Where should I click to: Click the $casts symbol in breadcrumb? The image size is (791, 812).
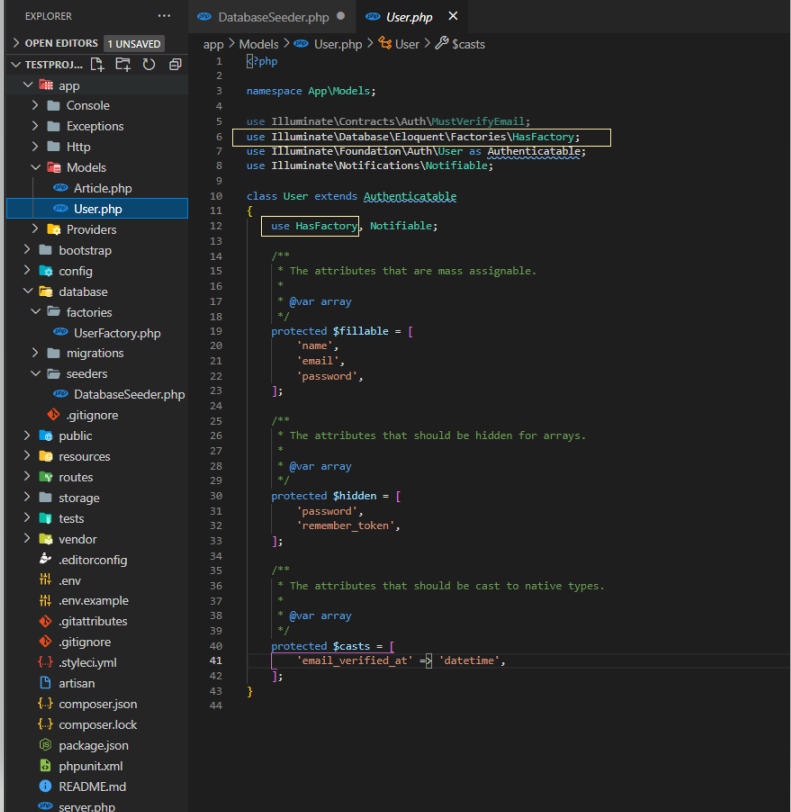point(468,44)
